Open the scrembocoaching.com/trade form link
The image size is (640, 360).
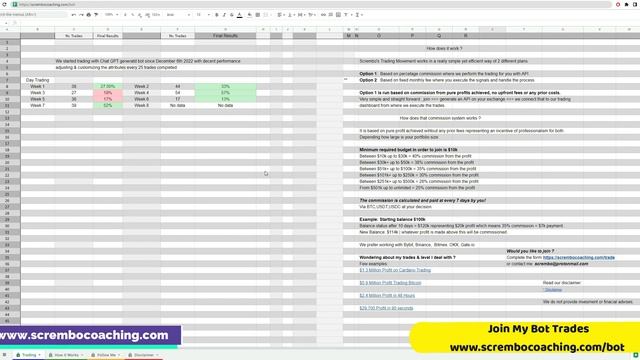(x=578, y=258)
